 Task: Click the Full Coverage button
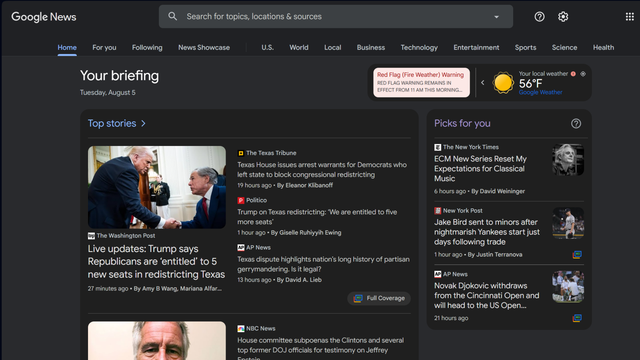pyautogui.click(x=379, y=298)
